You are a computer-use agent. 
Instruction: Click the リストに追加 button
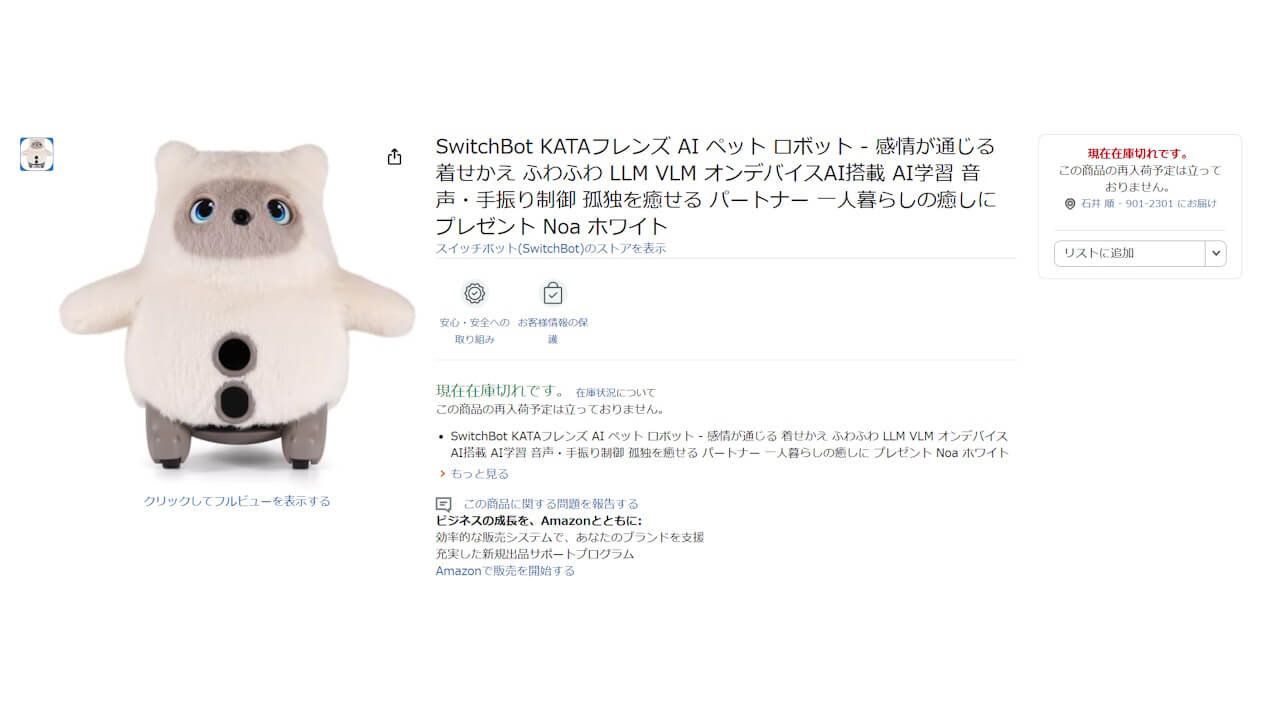[x=1130, y=253]
